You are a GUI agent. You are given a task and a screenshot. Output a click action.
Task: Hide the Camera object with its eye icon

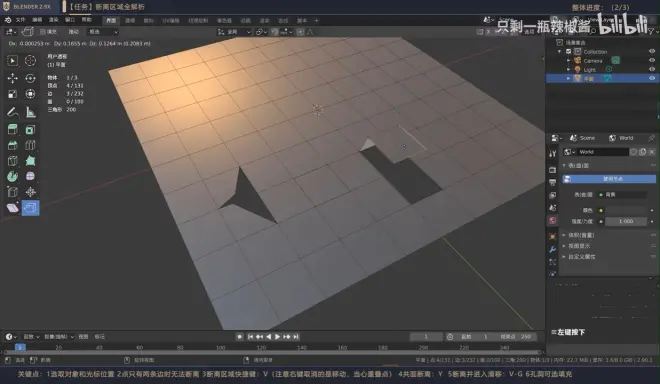(x=652, y=61)
